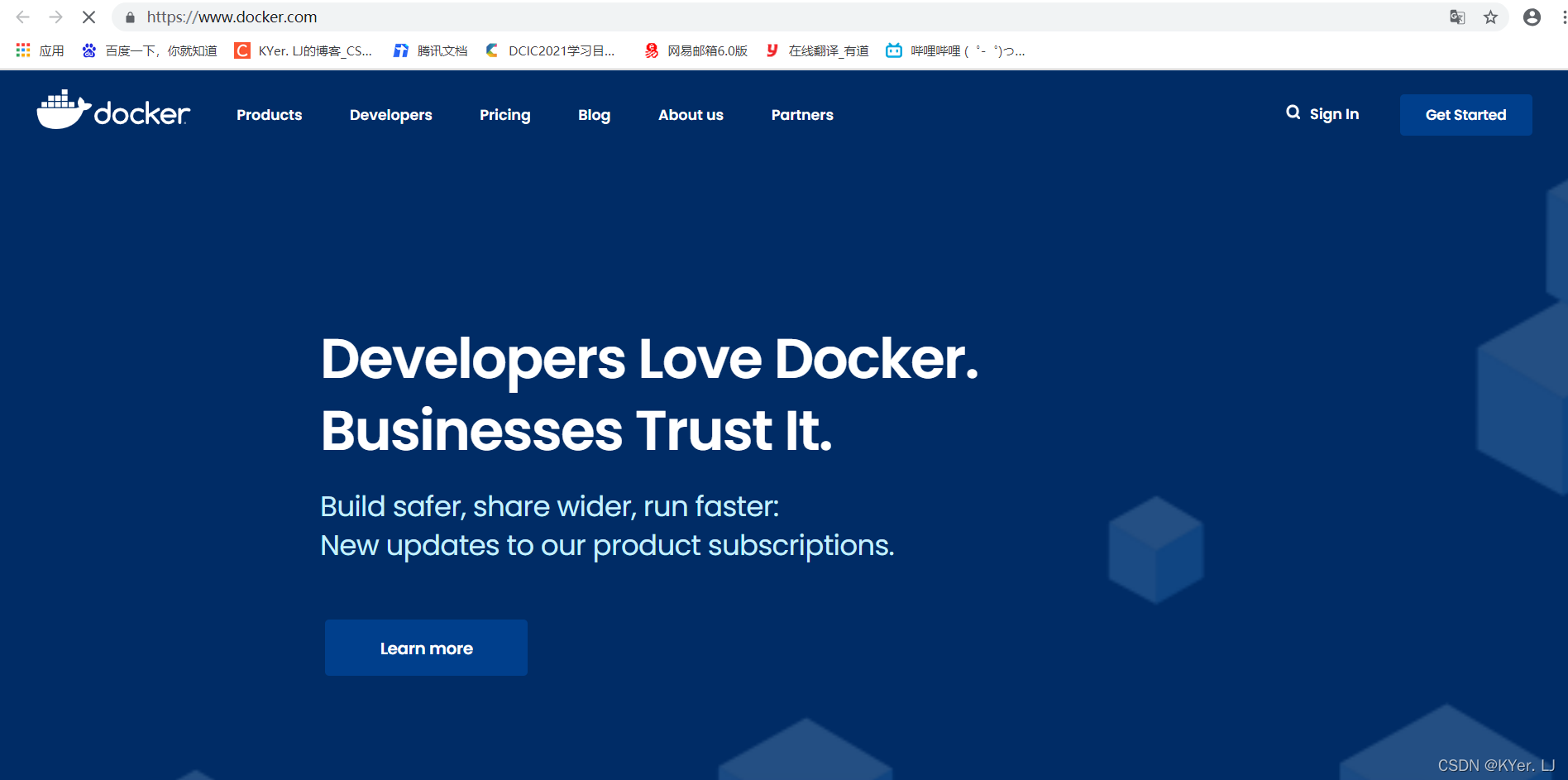Click the lock icon in address bar

point(130,17)
